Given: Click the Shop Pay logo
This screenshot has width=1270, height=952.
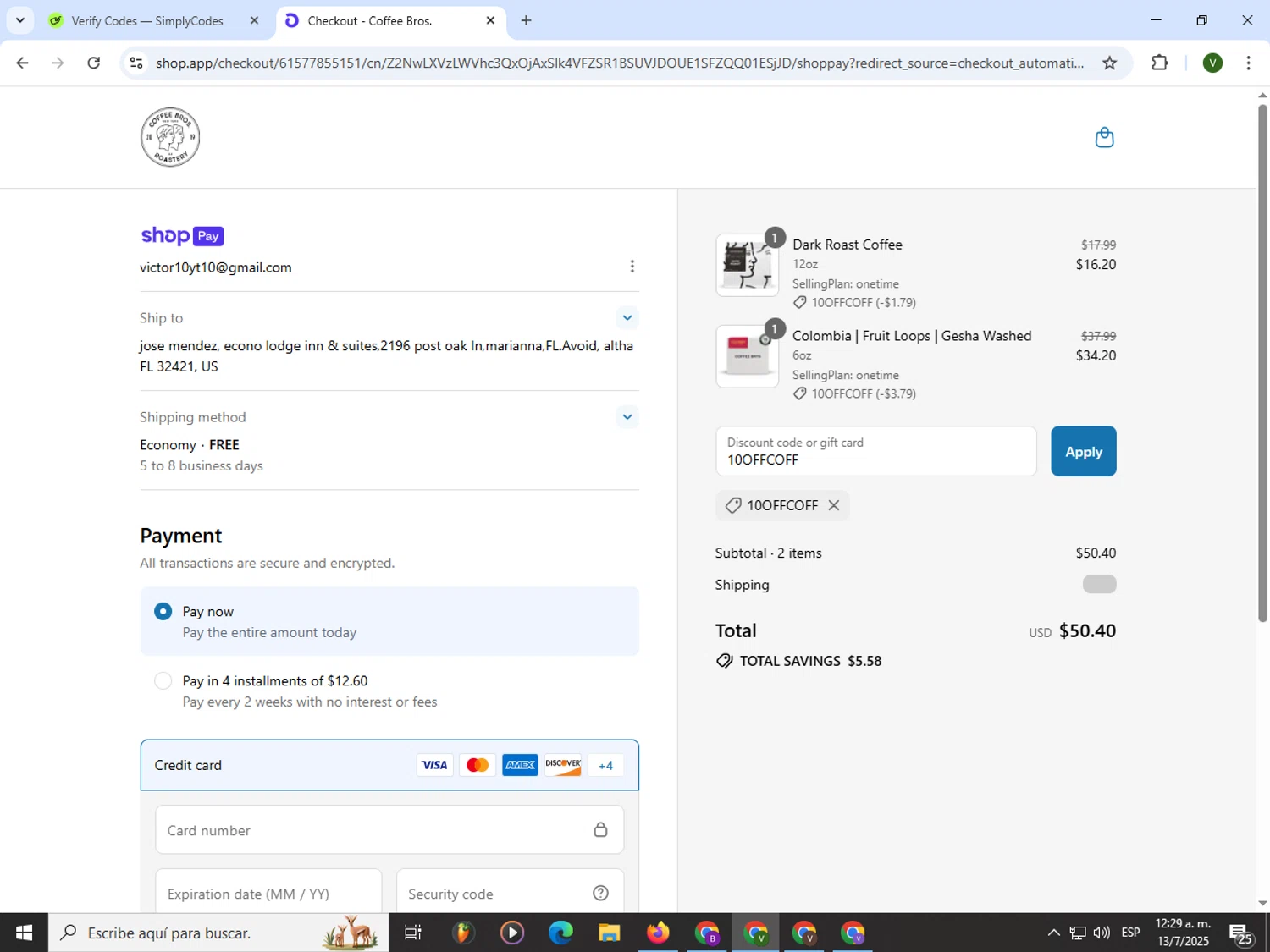Looking at the screenshot, I should pyautogui.click(x=182, y=236).
